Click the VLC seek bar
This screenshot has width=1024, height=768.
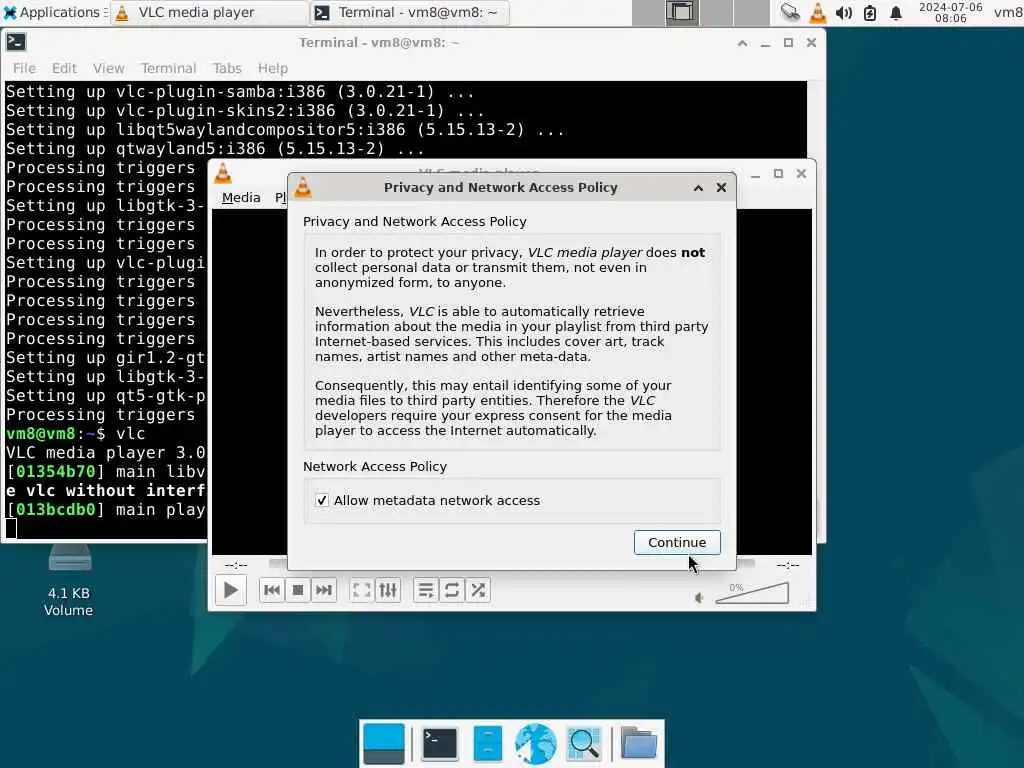click(512, 564)
